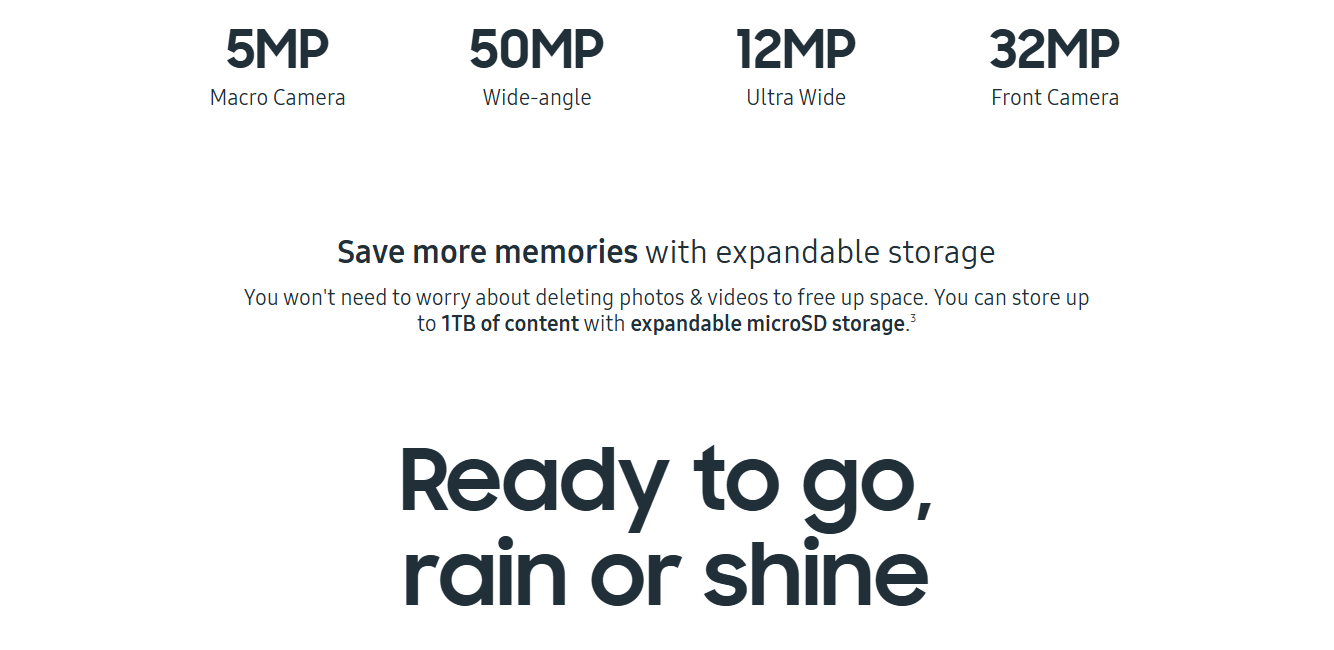
Task: Click the 12MP spec heading
Action: pyautogui.click(x=796, y=49)
